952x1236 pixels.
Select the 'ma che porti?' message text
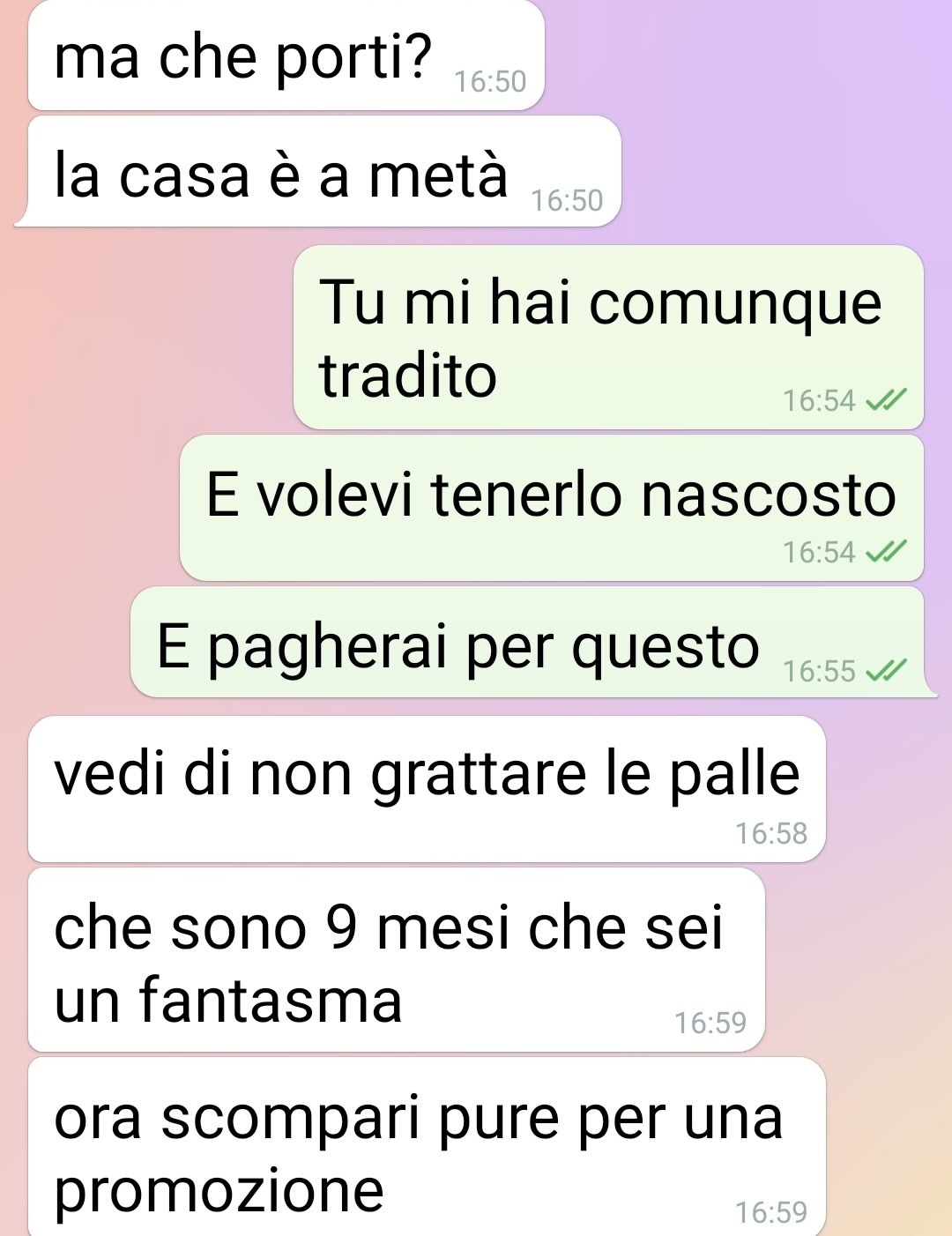(x=243, y=56)
